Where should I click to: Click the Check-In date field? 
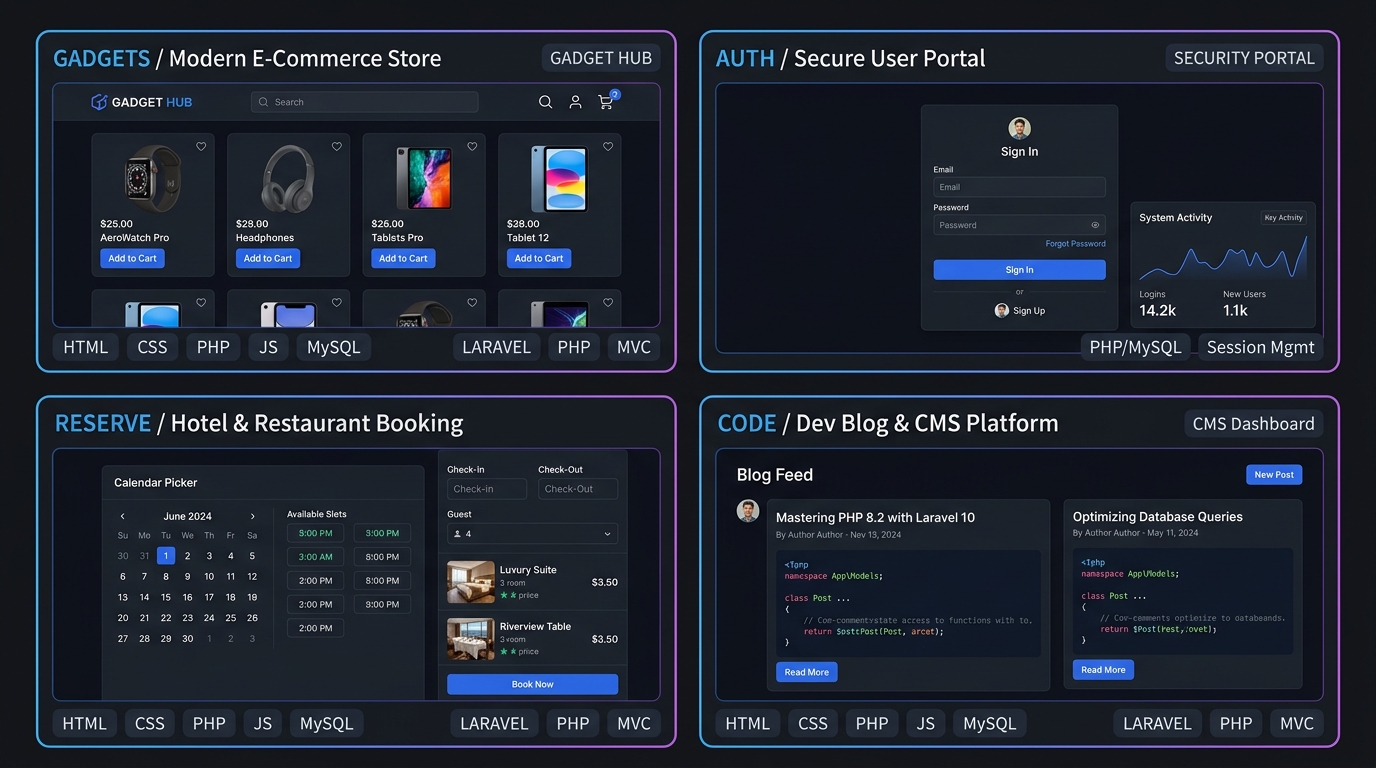click(487, 489)
